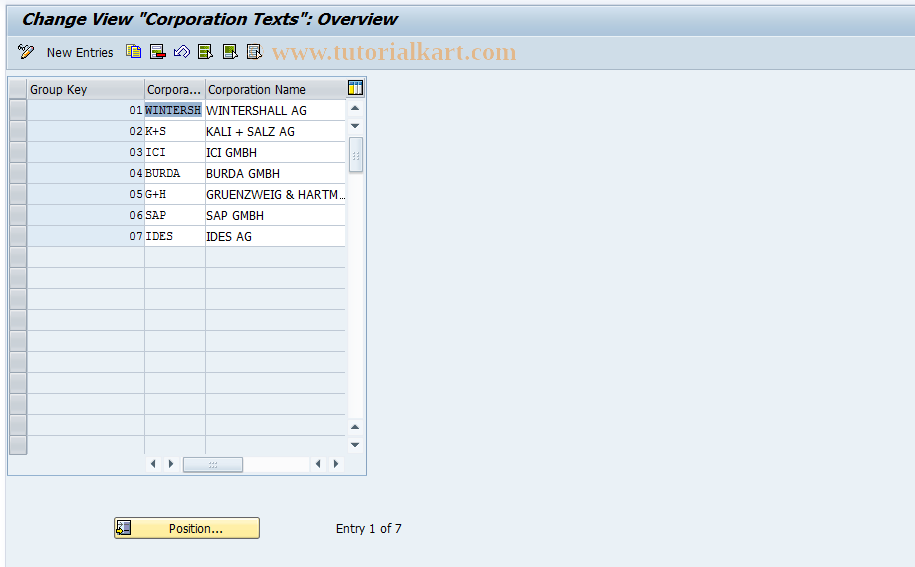Click the WINTERSH corporation field
The height and width of the screenshot is (567, 915).
point(174,110)
